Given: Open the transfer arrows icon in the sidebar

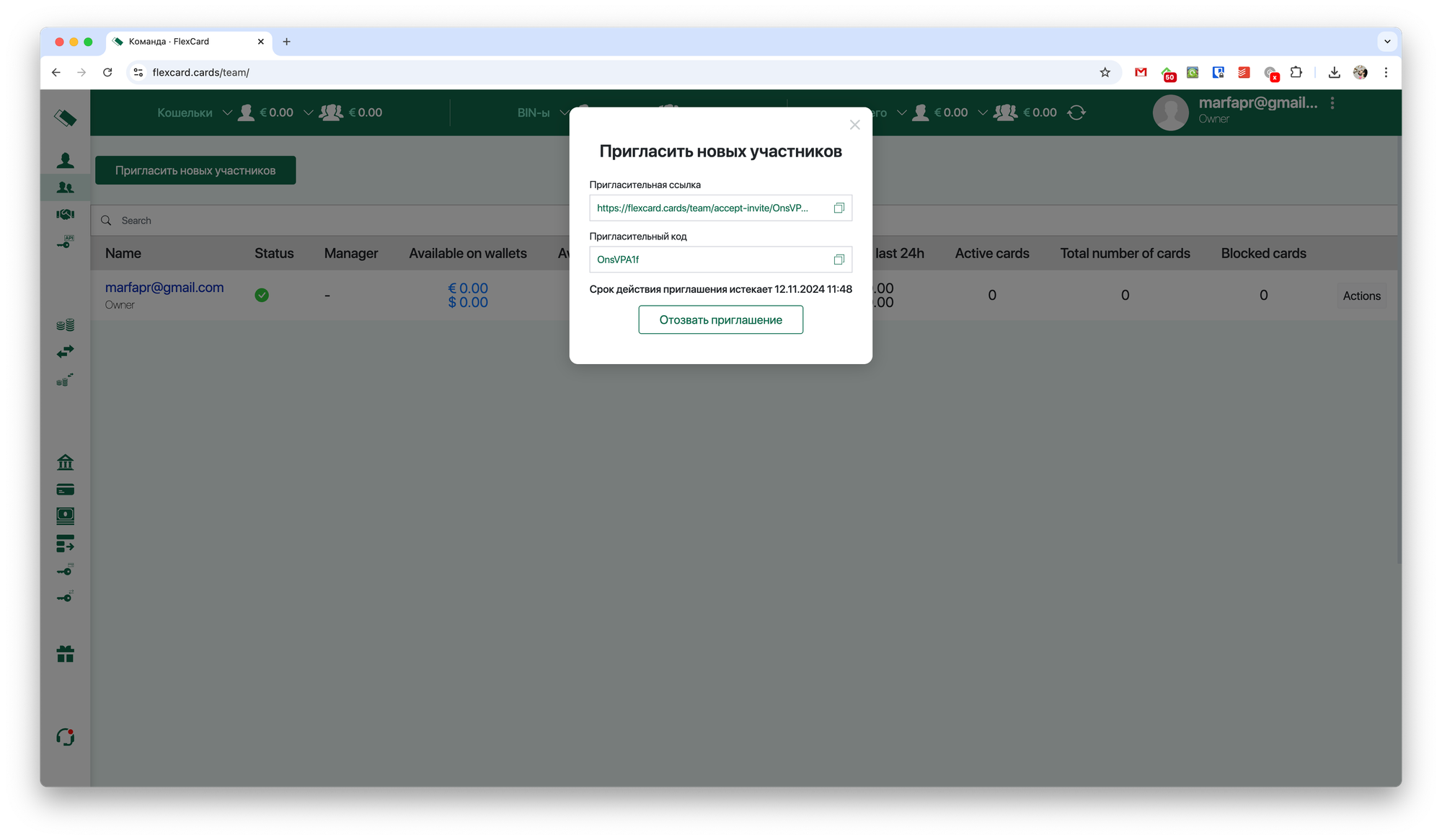Looking at the screenshot, I should (66, 352).
